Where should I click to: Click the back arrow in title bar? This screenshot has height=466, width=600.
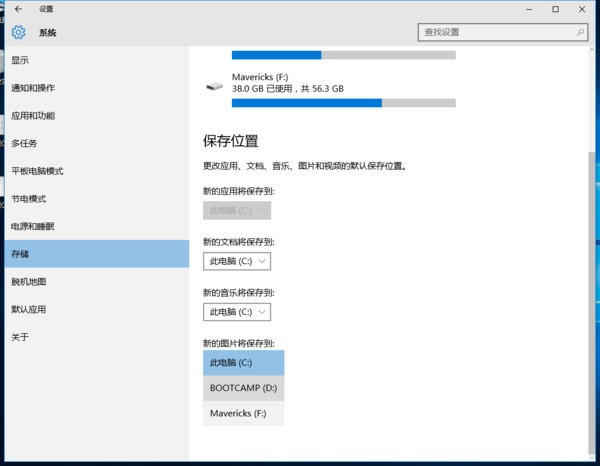click(18, 9)
